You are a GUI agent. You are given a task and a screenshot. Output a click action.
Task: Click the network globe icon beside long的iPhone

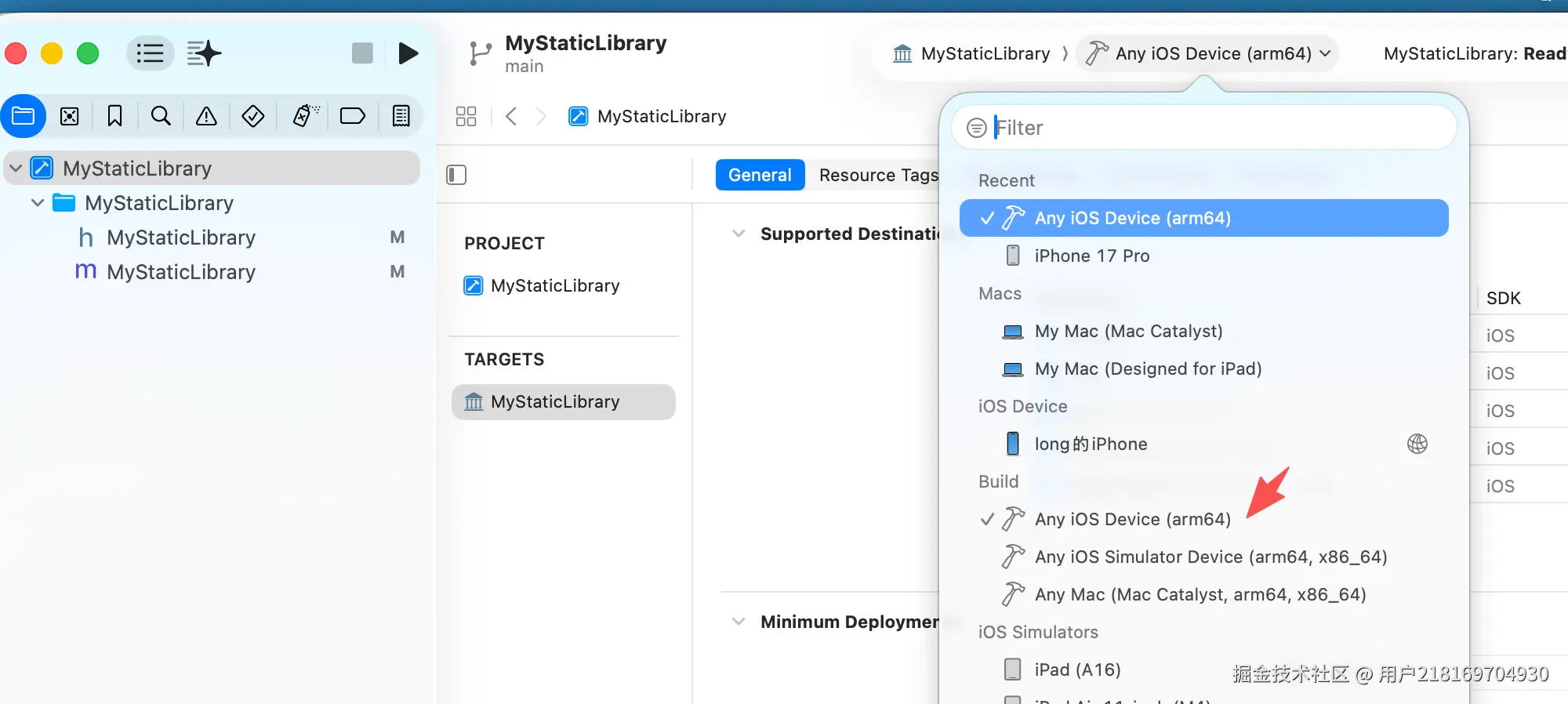coord(1417,444)
